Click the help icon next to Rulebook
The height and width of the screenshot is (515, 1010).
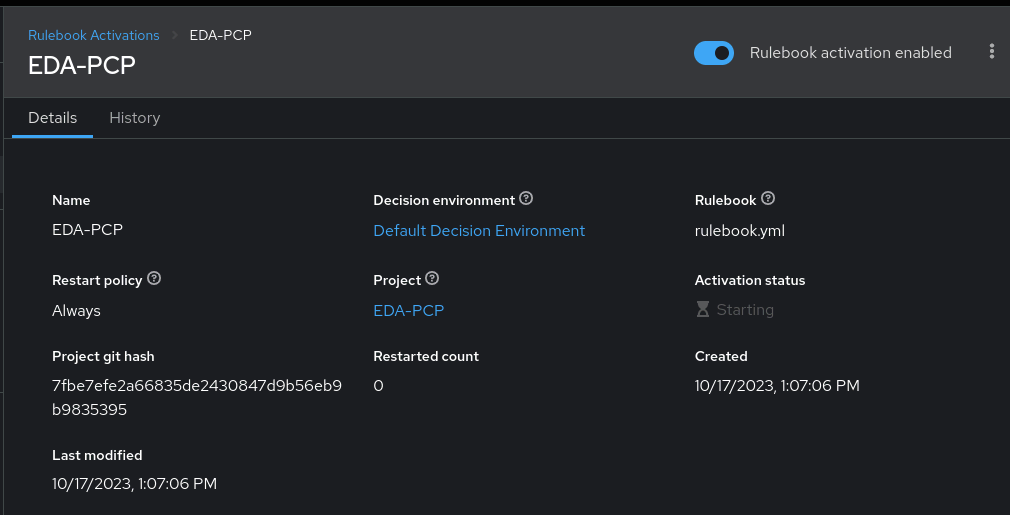click(x=768, y=199)
